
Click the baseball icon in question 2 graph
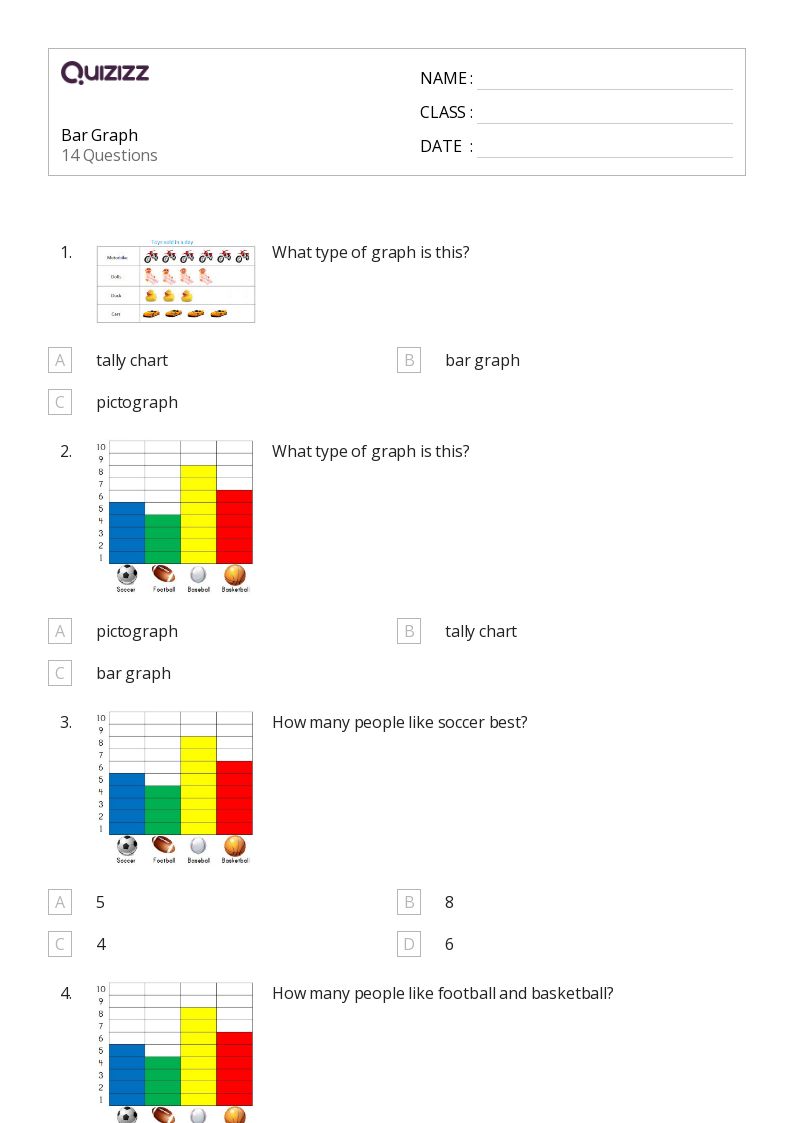click(198, 575)
